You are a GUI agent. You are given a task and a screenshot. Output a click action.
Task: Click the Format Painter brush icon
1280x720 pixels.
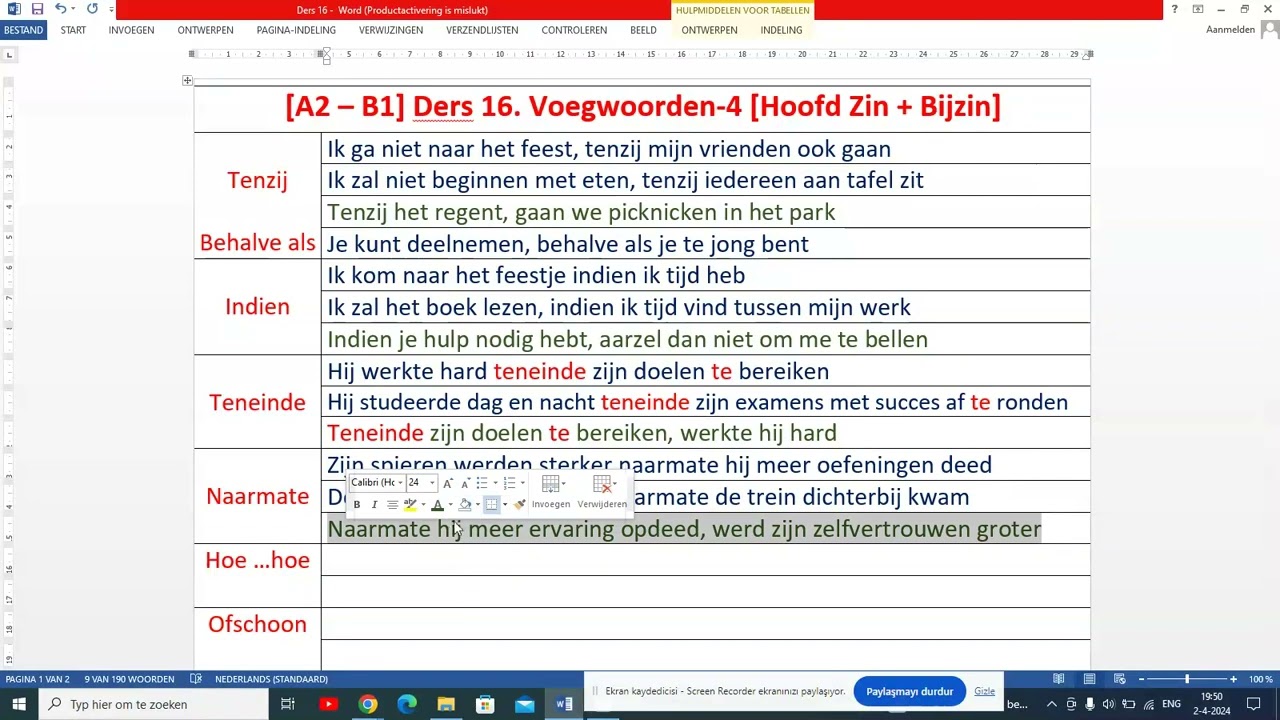click(520, 505)
